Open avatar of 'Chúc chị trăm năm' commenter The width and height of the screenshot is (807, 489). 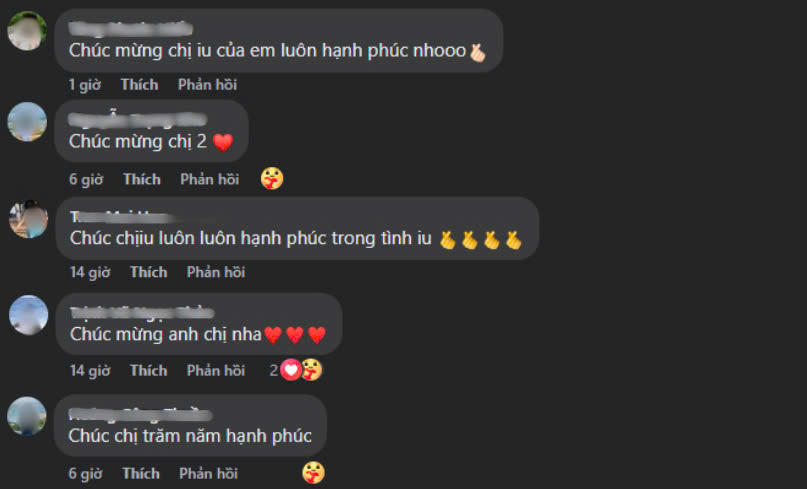[27, 416]
